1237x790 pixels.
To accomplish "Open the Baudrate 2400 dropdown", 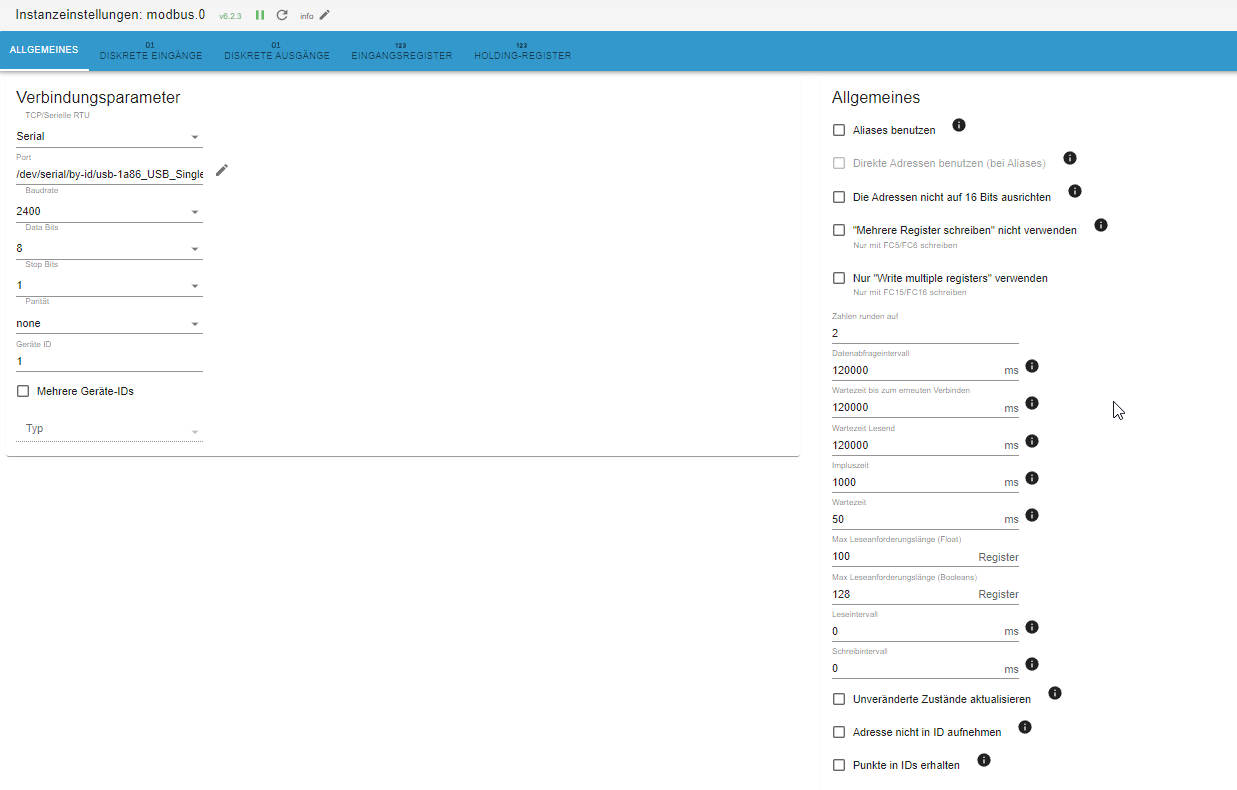I will 109,211.
